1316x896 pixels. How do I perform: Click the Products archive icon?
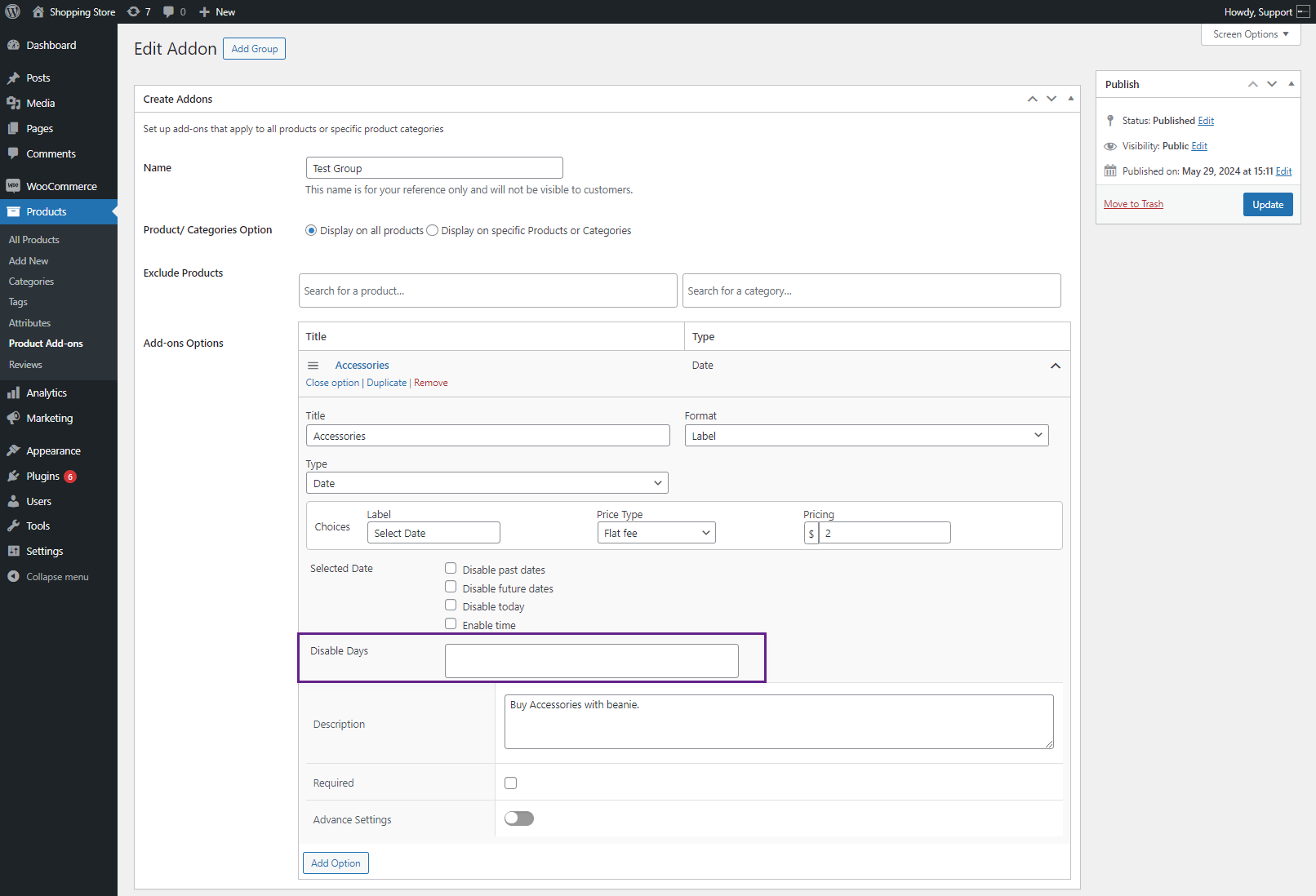pos(13,211)
